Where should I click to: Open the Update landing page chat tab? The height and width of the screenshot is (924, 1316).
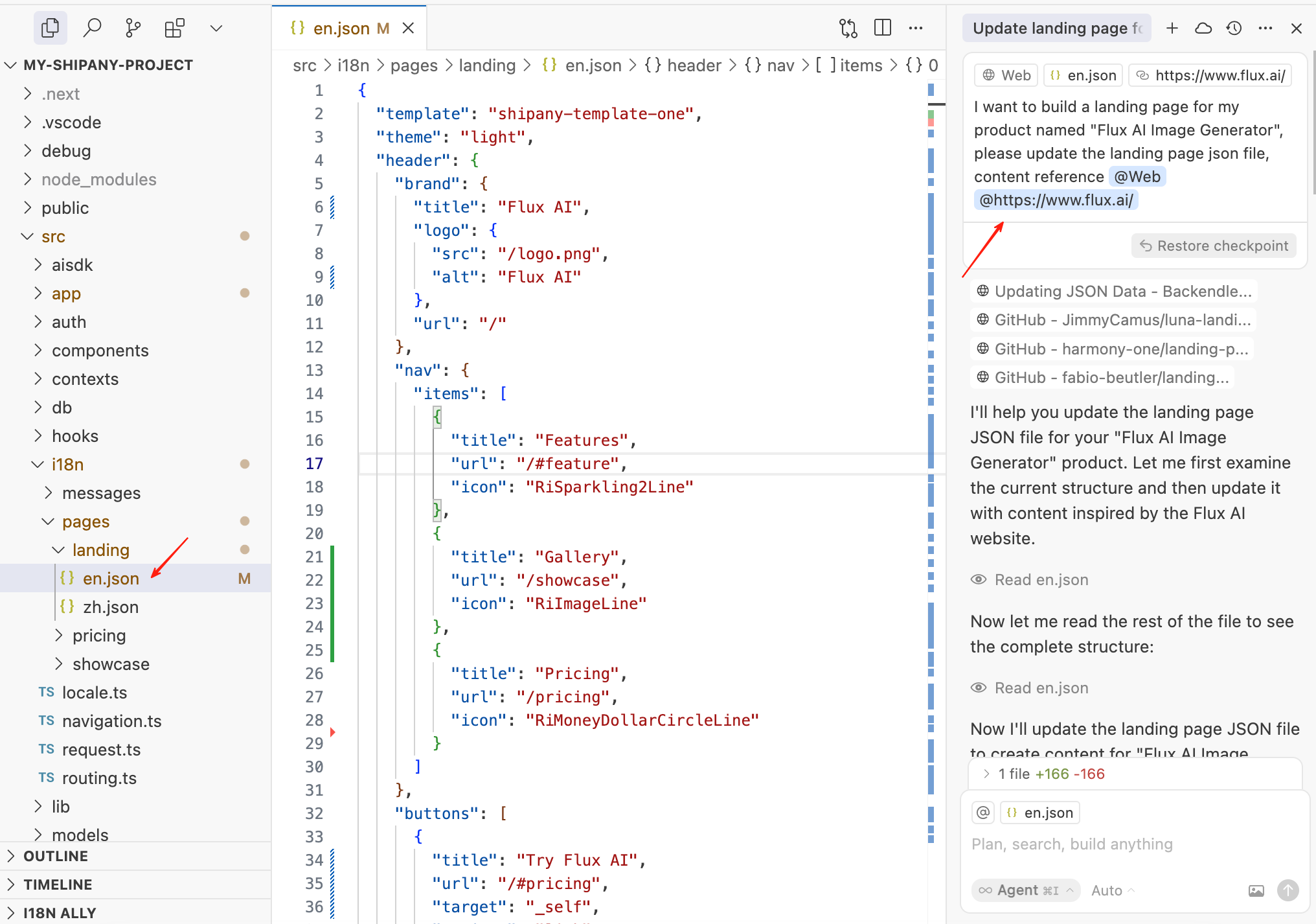1056,29
